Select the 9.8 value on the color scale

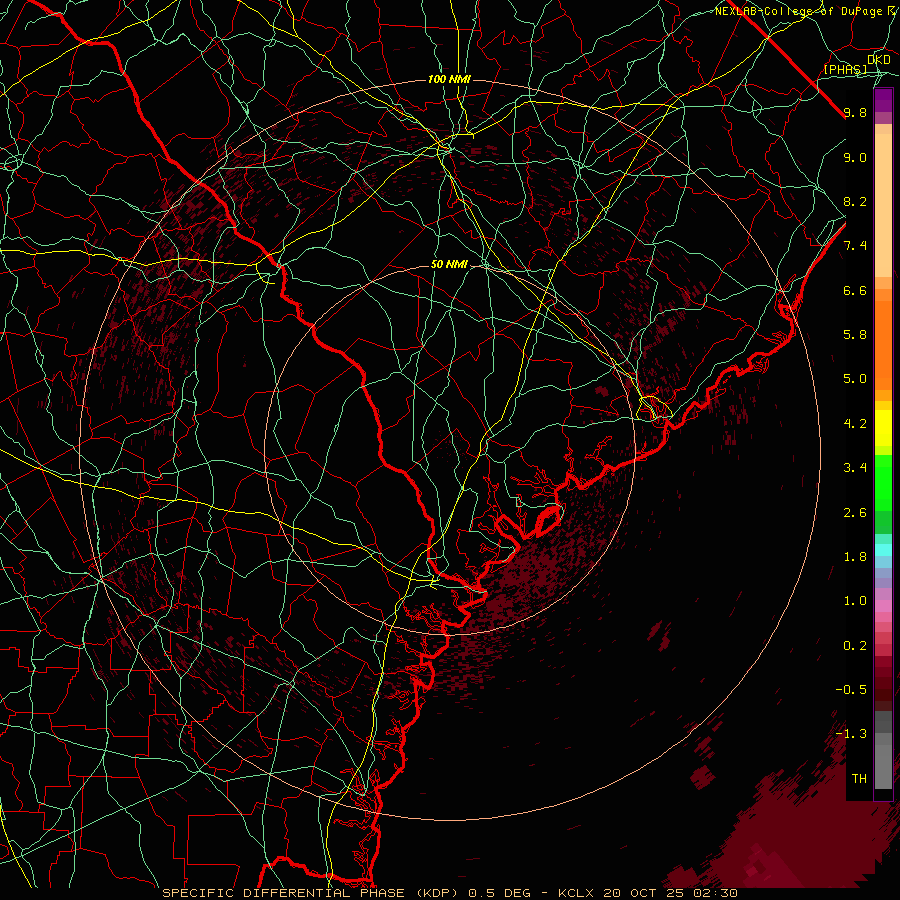(x=855, y=112)
